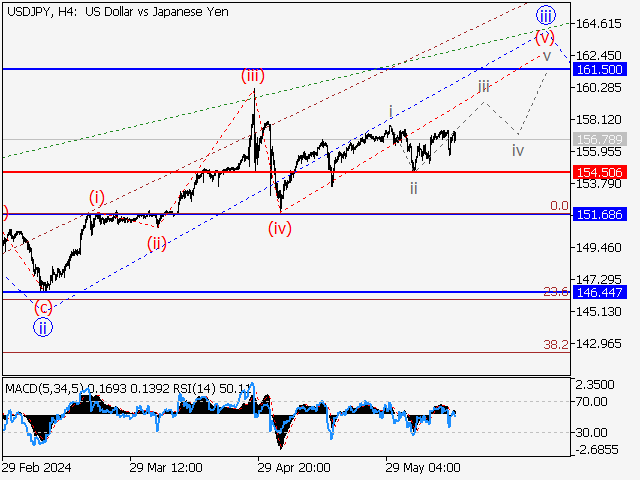The height and width of the screenshot is (480, 640).
Task: Click the red (v) wave label
Action: coord(545,38)
